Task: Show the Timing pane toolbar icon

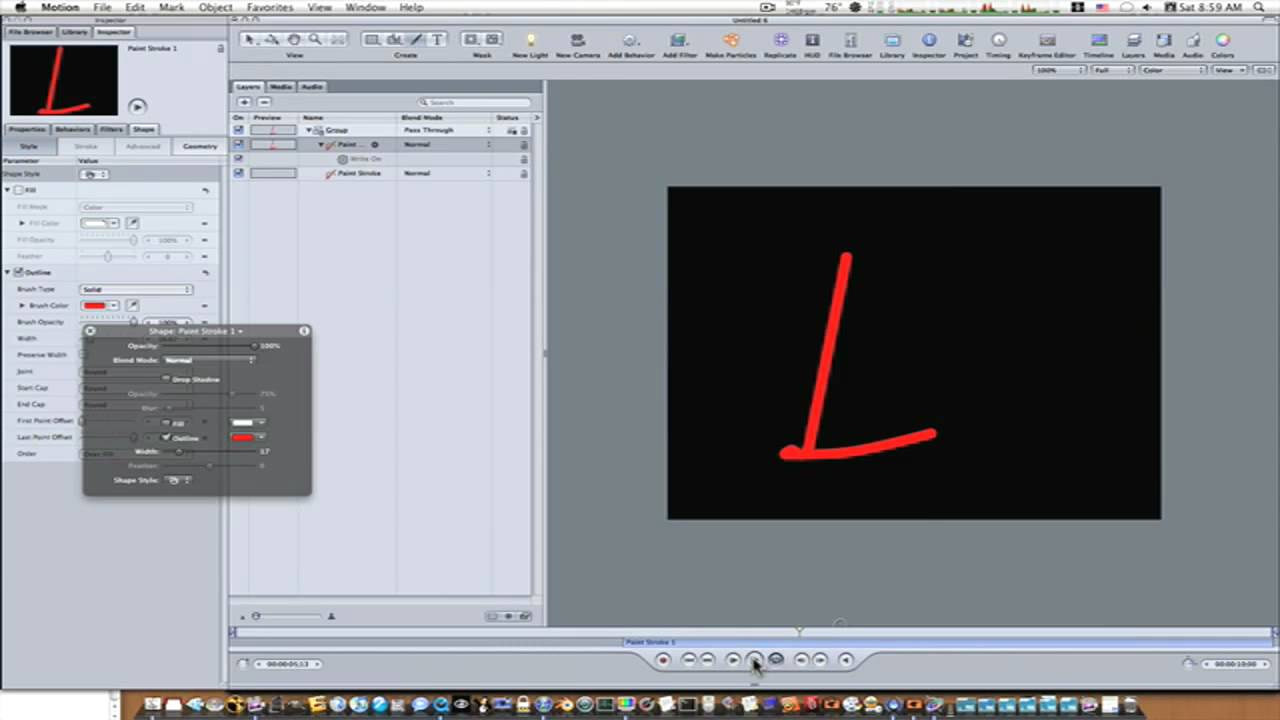Action: point(998,41)
